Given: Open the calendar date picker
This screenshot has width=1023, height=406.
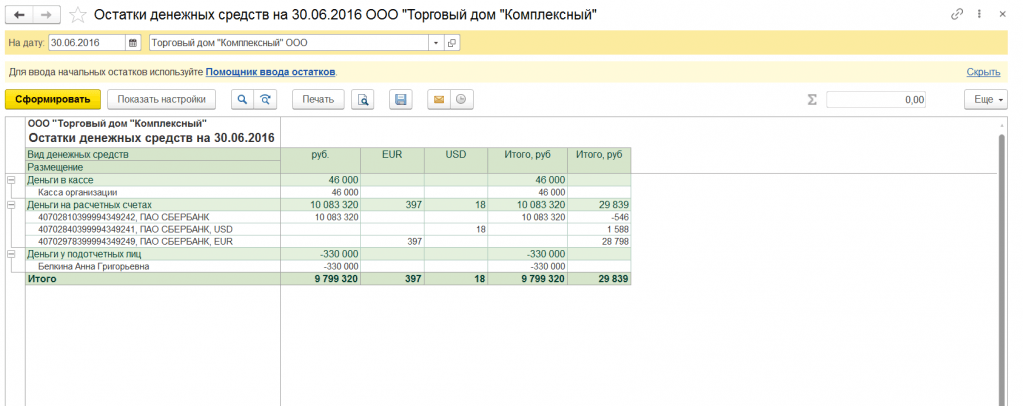Looking at the screenshot, I should tap(133, 43).
